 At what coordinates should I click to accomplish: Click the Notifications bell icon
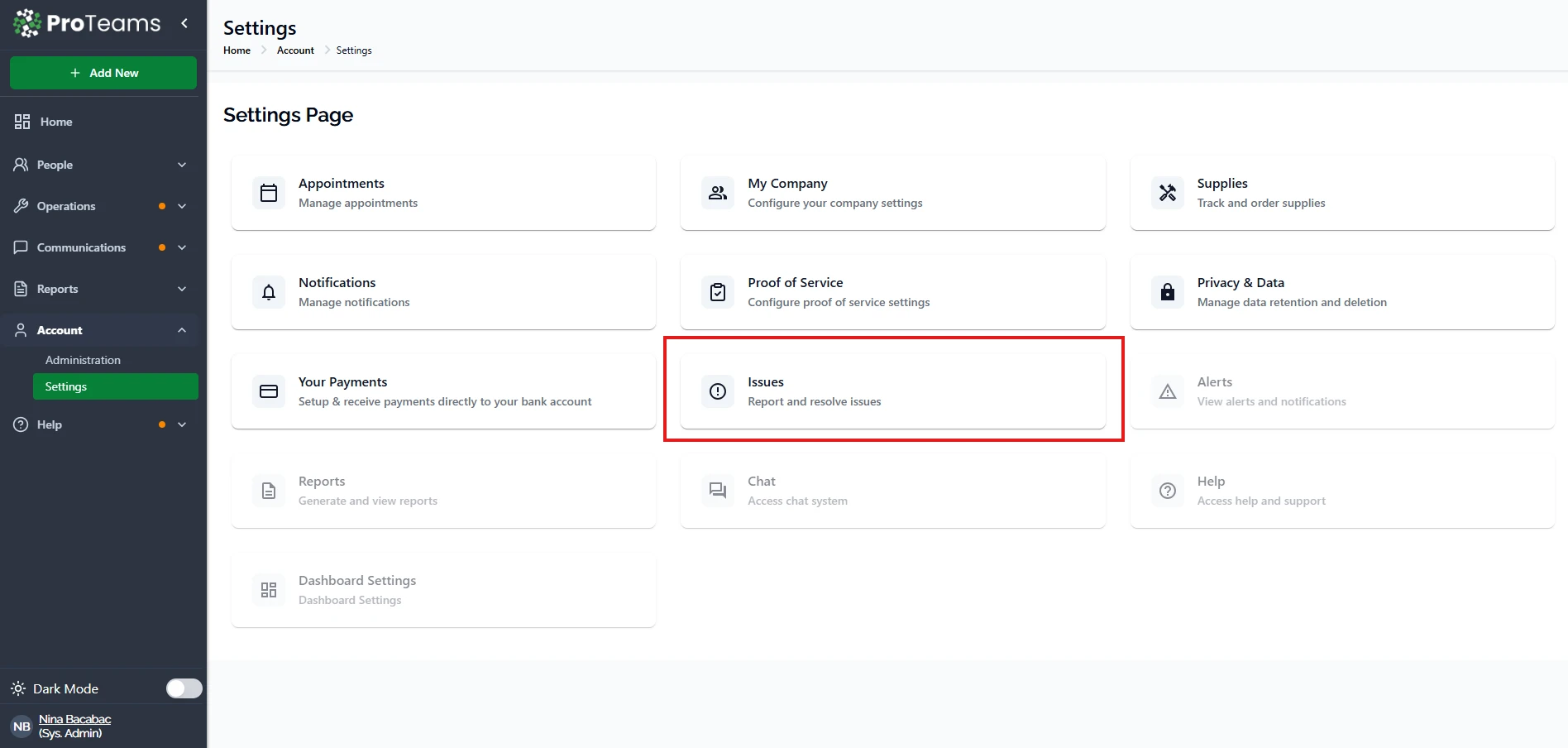point(269,292)
